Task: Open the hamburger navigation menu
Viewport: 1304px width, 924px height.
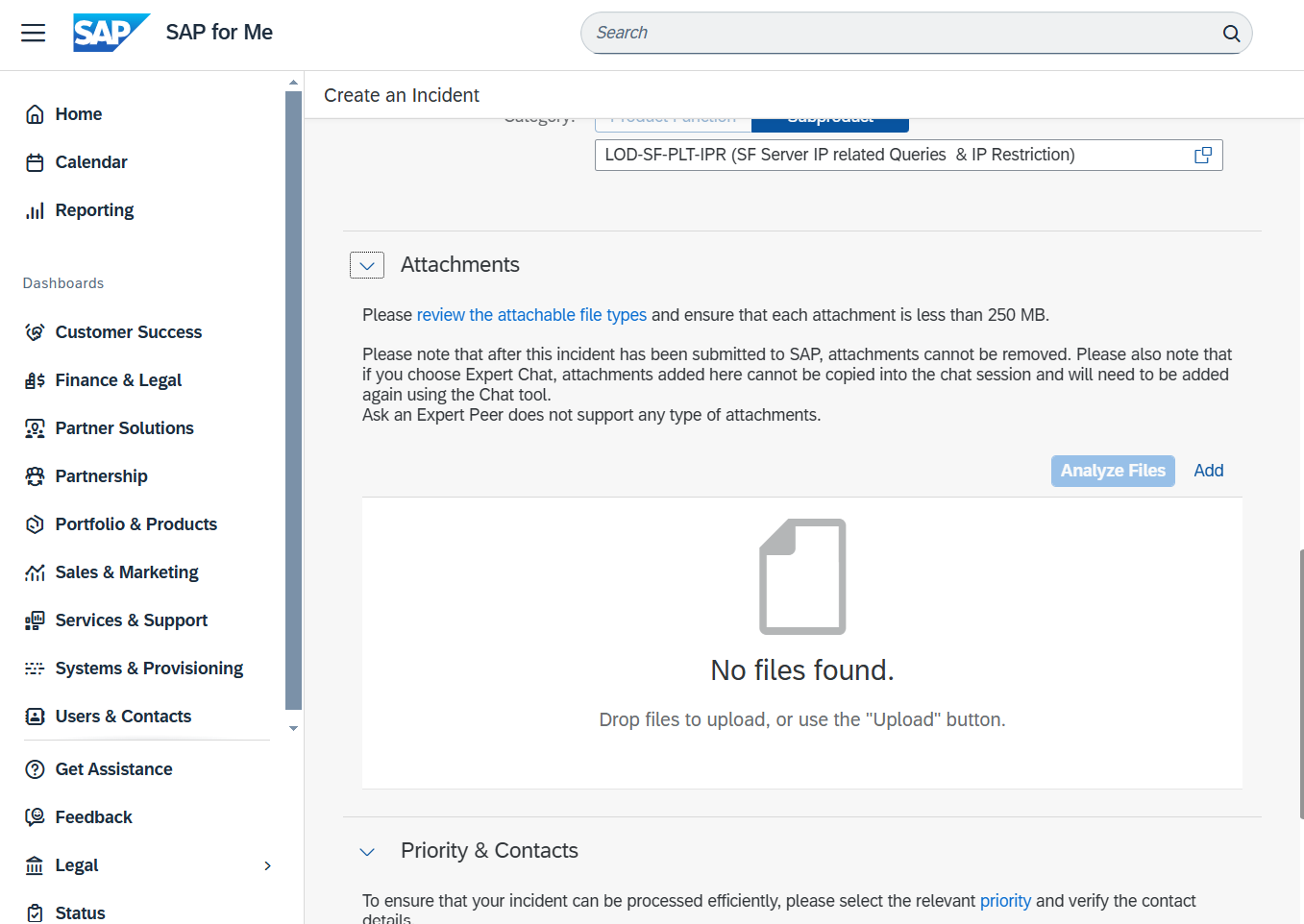Action: (x=34, y=33)
